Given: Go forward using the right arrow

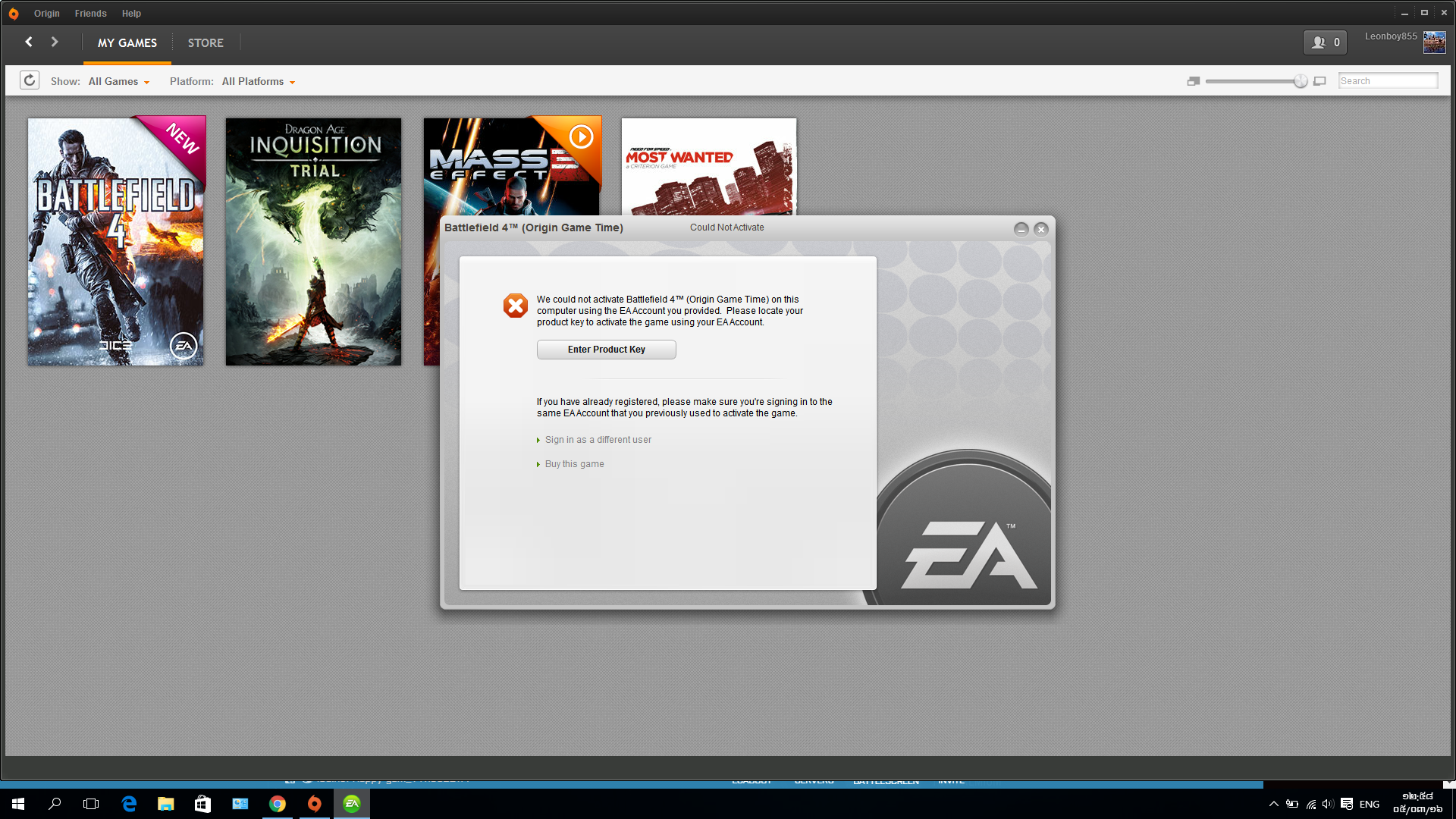Looking at the screenshot, I should tap(55, 42).
